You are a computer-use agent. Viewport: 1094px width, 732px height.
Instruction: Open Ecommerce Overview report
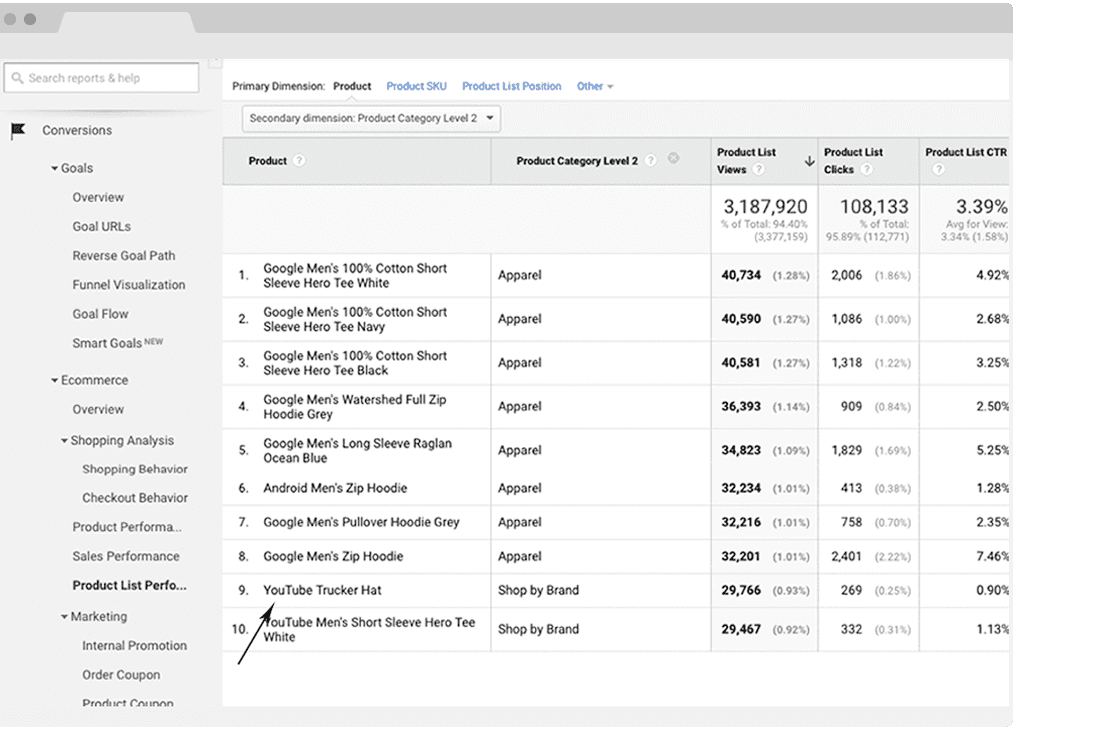98,409
